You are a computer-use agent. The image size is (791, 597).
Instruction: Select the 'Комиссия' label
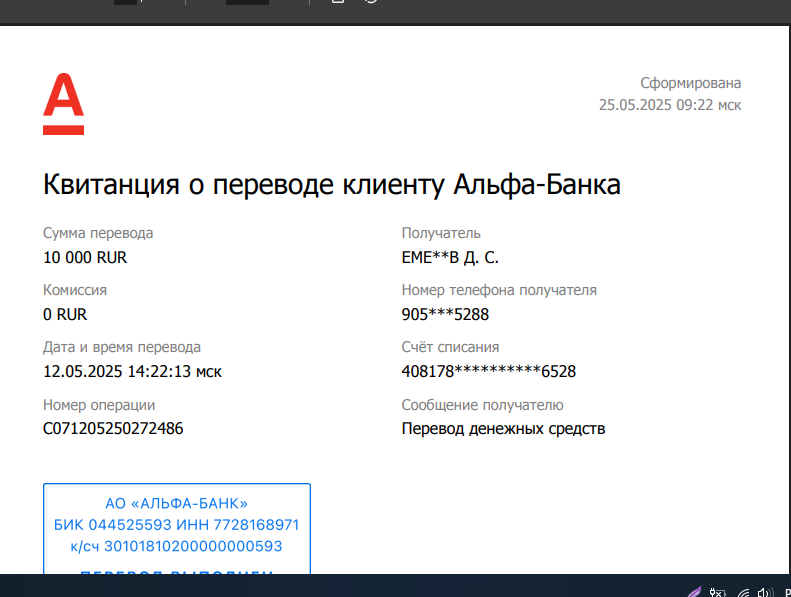pyautogui.click(x=75, y=290)
